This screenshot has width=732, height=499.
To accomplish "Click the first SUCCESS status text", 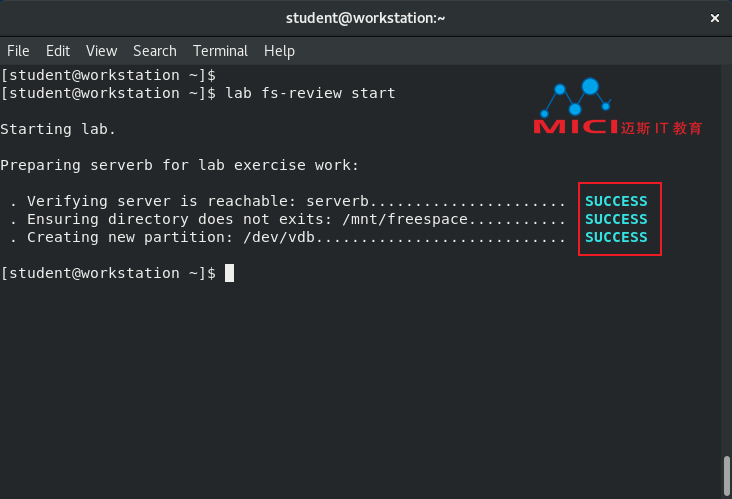I will (616, 201).
